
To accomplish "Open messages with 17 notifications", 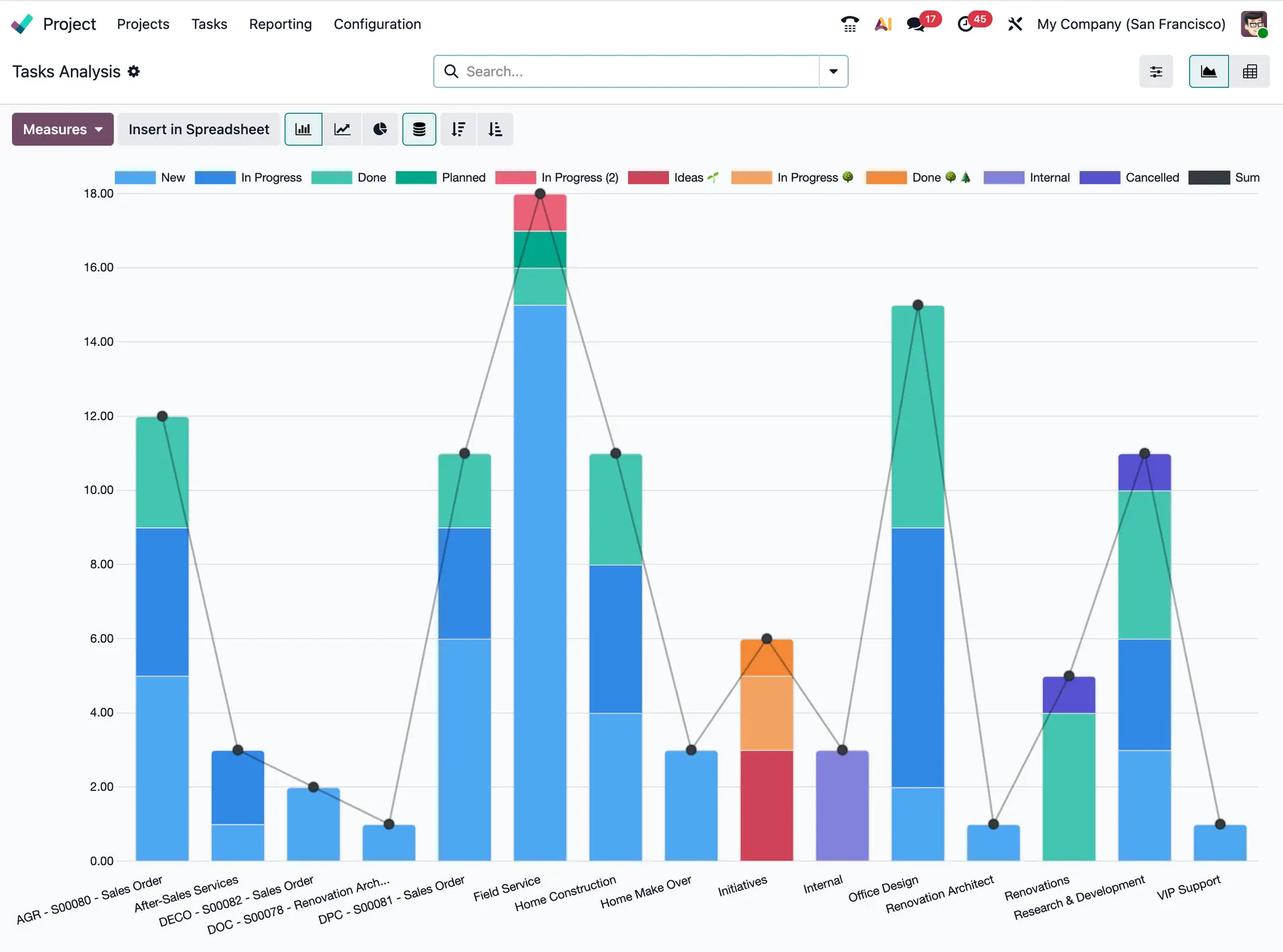I will (915, 24).
